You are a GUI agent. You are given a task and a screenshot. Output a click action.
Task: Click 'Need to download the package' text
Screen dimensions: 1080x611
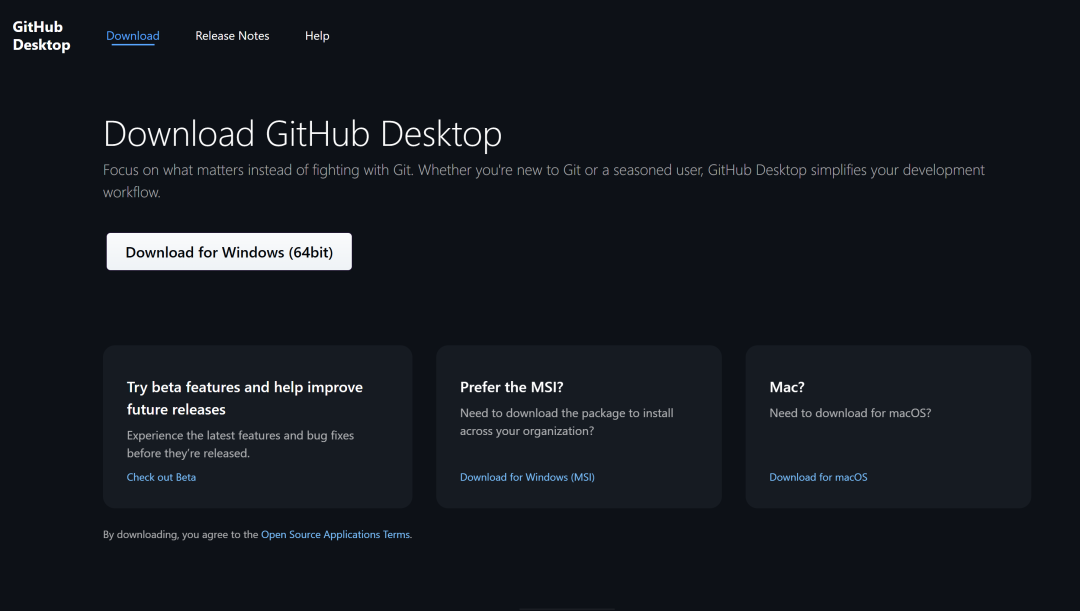pyautogui.click(x=567, y=422)
